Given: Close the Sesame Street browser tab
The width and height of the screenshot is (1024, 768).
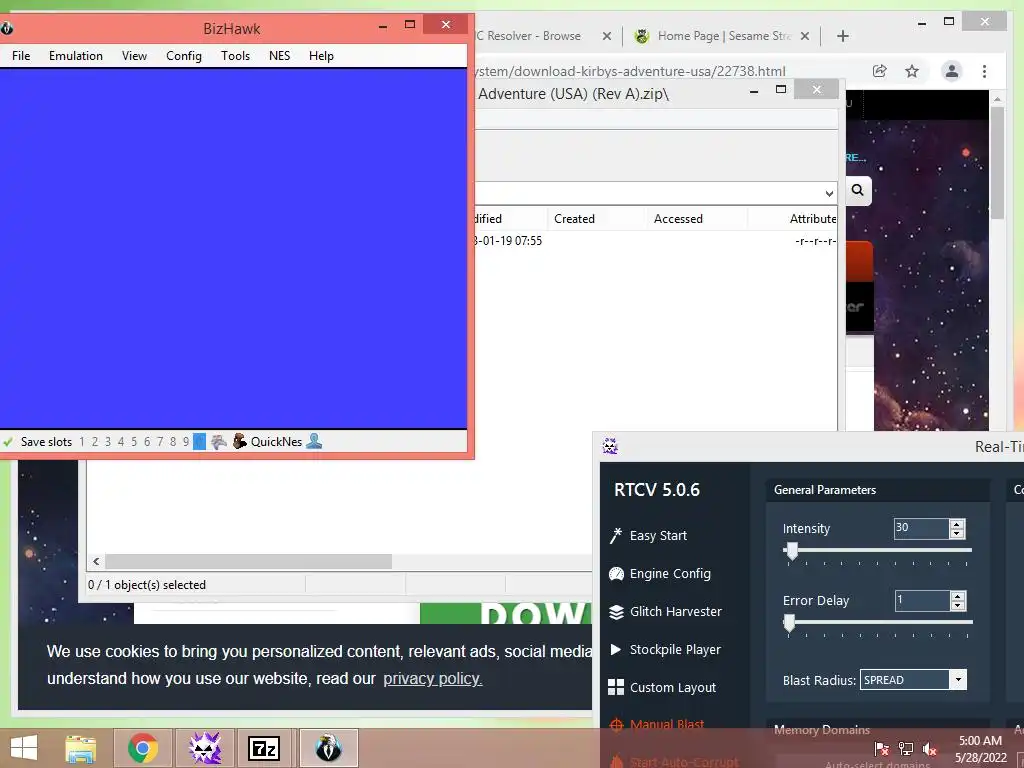Looking at the screenshot, I should tap(805, 36).
